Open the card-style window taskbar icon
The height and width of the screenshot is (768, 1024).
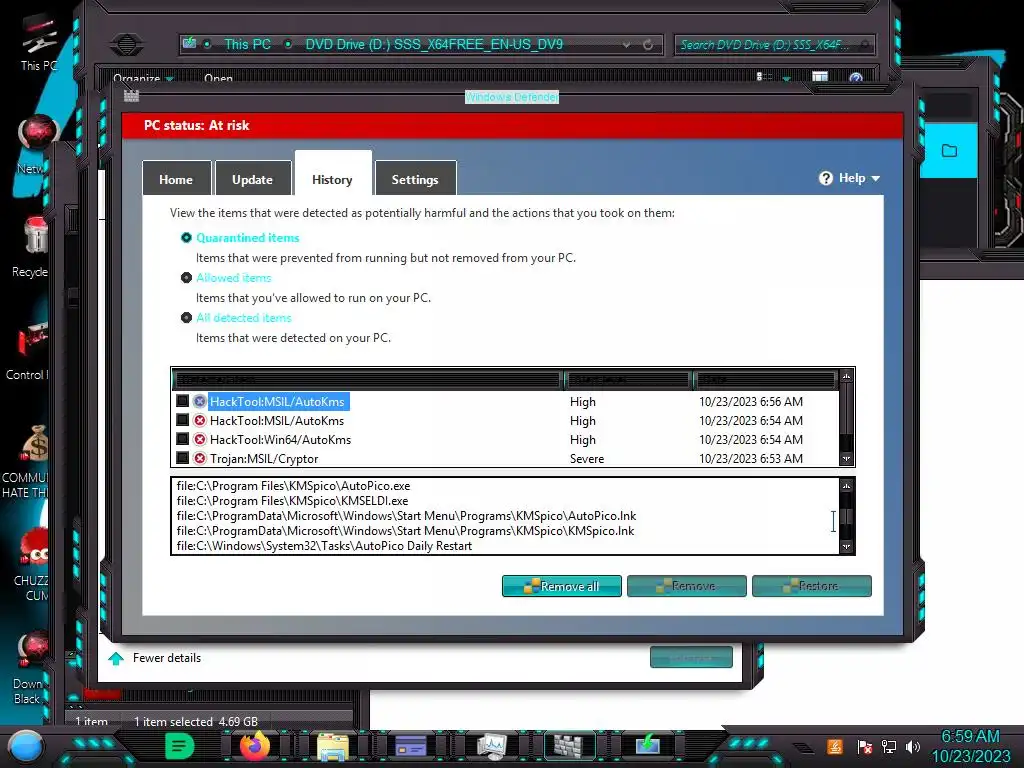pyautogui.click(x=411, y=746)
